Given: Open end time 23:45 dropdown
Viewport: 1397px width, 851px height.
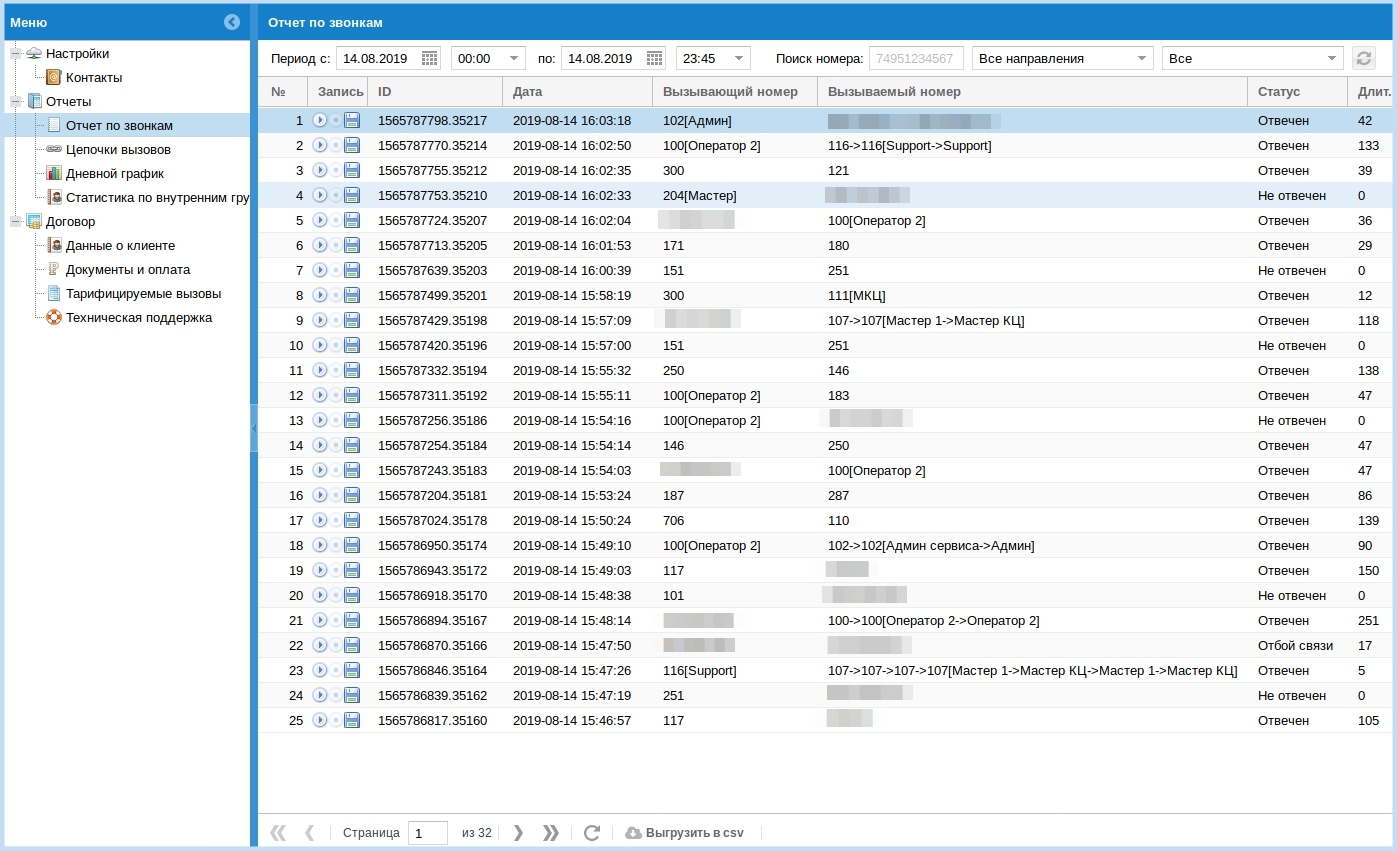Looking at the screenshot, I should pyautogui.click(x=740, y=58).
